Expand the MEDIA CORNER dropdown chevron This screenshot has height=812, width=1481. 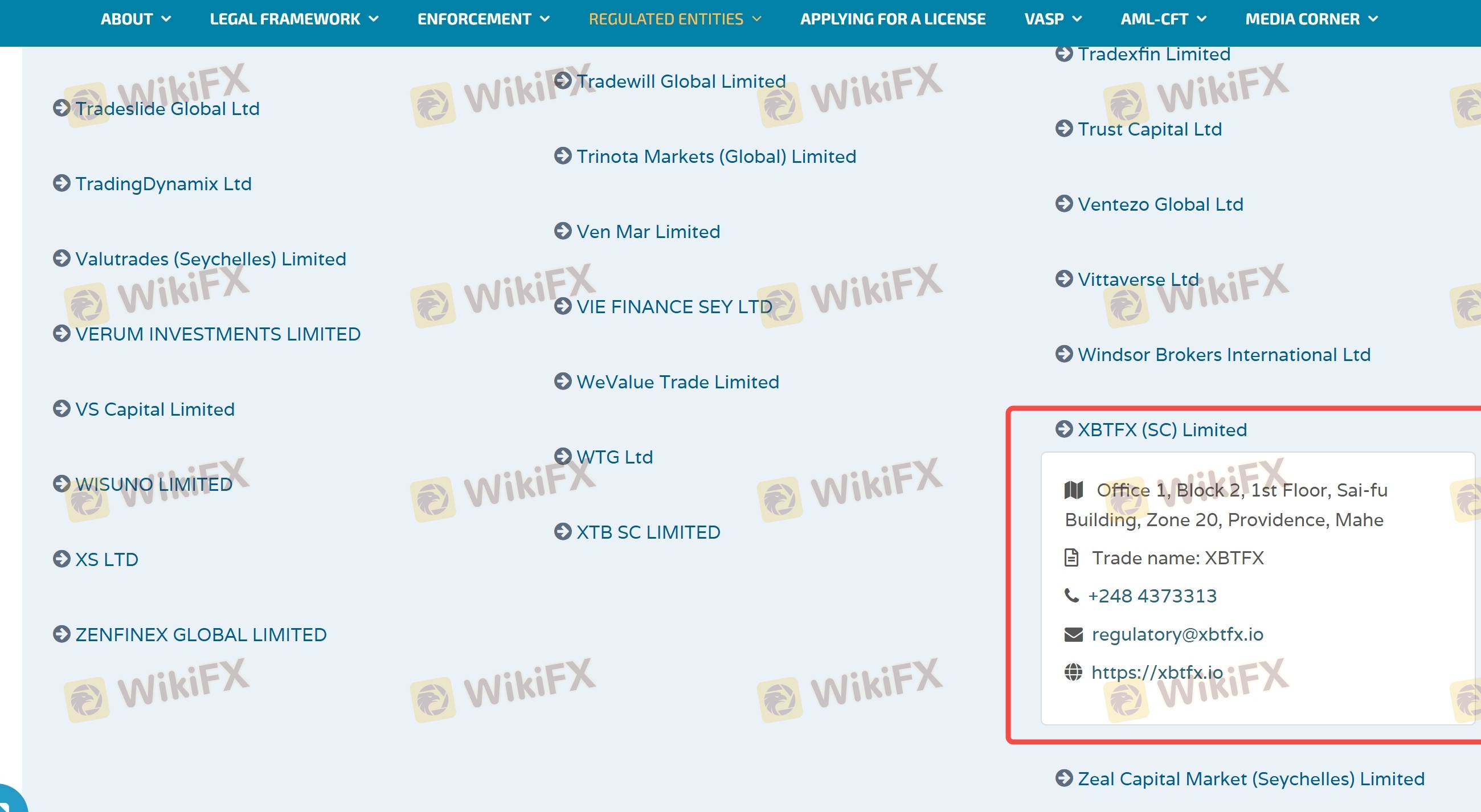[1373, 19]
